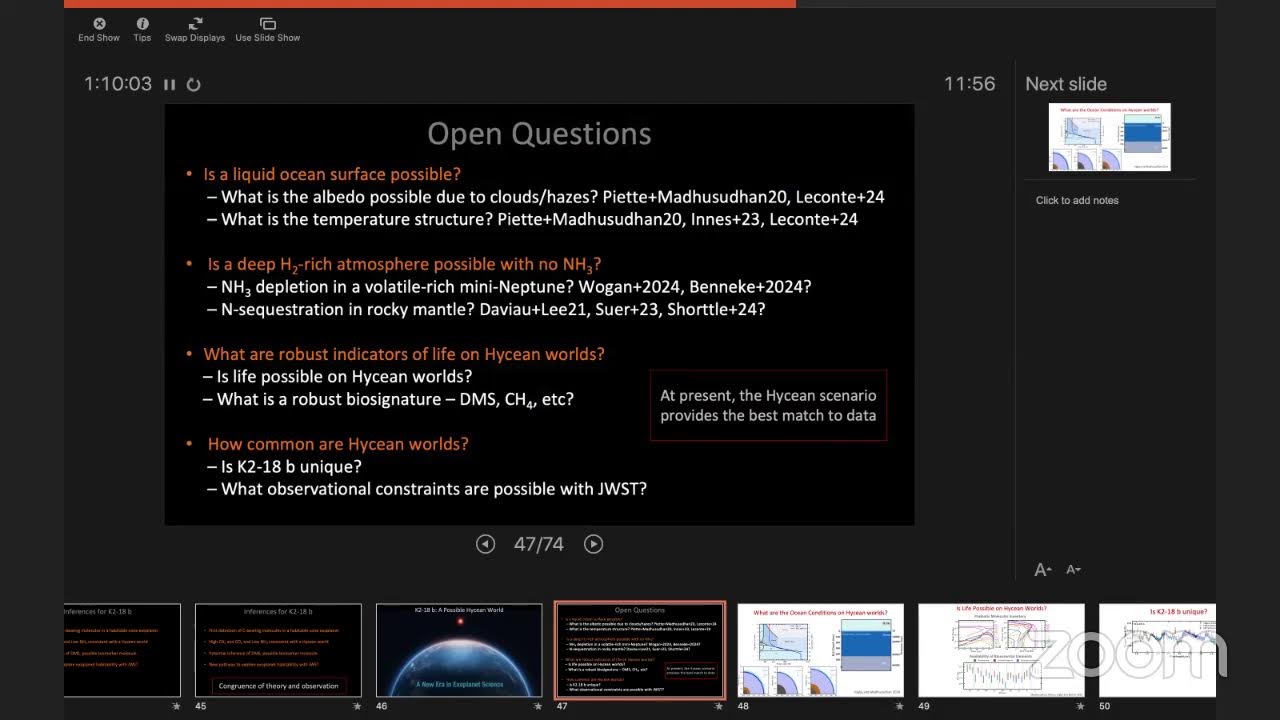This screenshot has height=720, width=1280.
Task: Click 'Is a liquid ocean surface possible?' bullet
Action: 332,174
